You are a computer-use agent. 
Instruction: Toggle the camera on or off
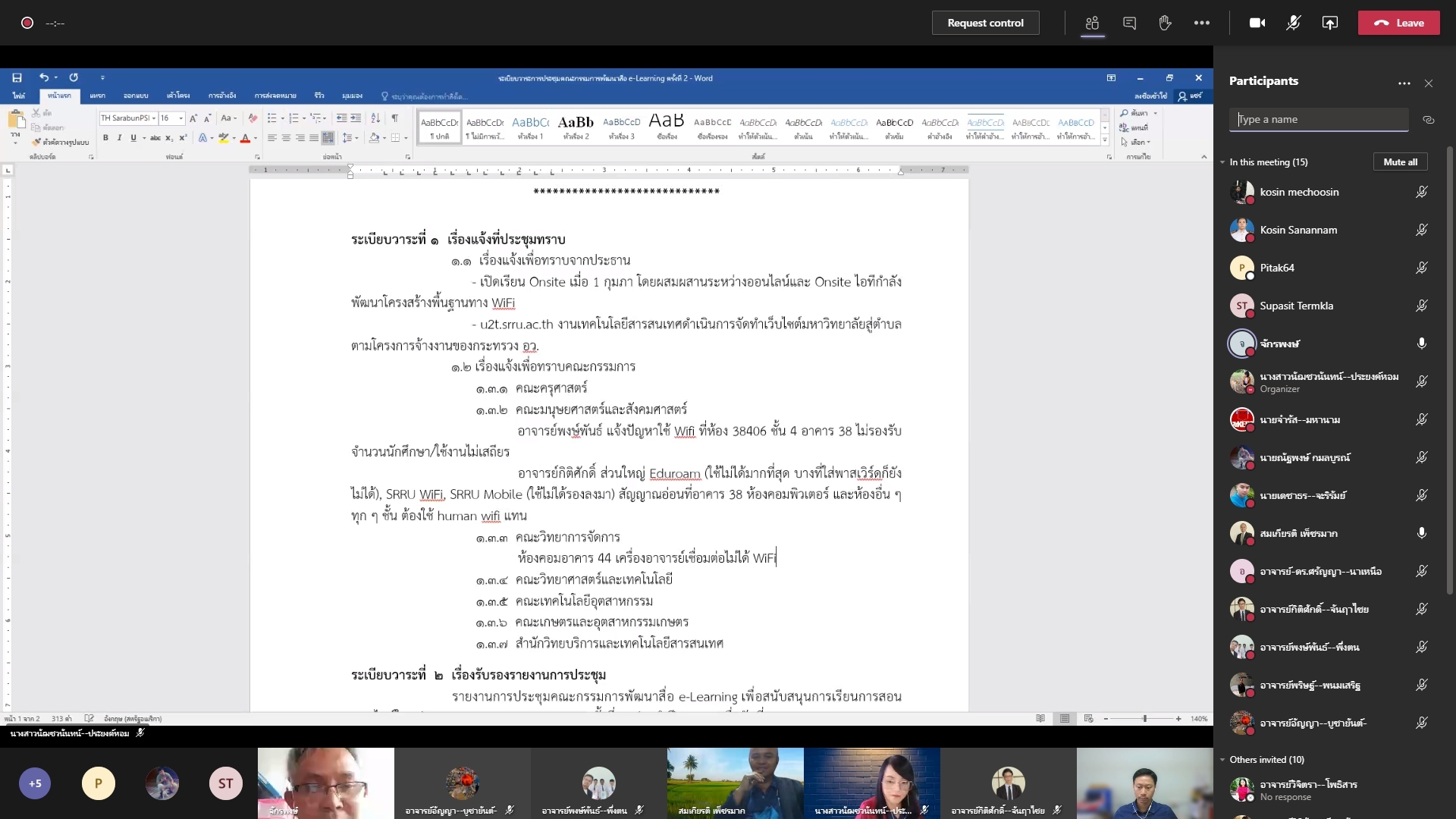coord(1257,23)
